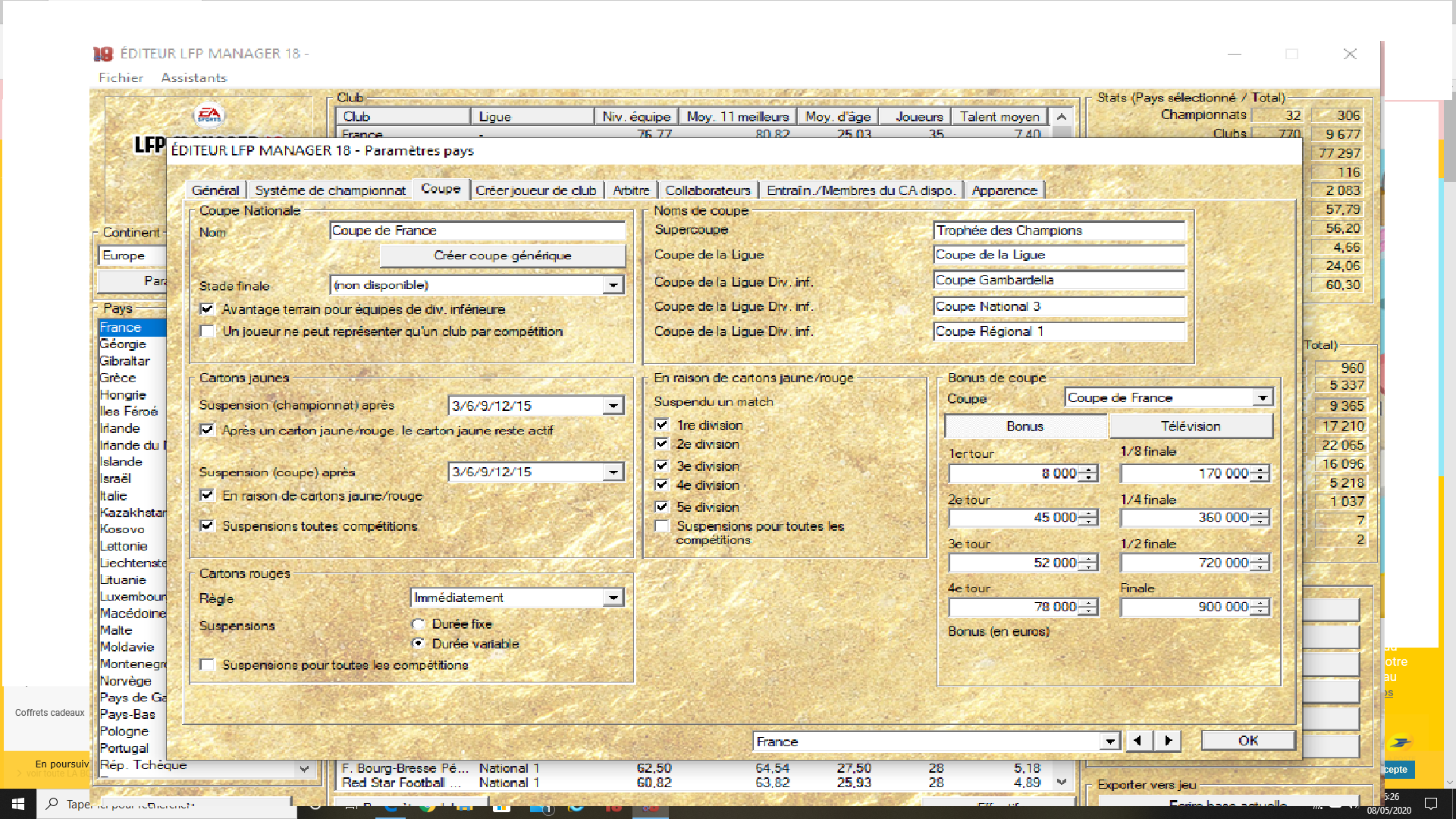The width and height of the screenshot is (1456, 819).
Task: Click the EA Sports logo in the main window
Action: click(209, 115)
